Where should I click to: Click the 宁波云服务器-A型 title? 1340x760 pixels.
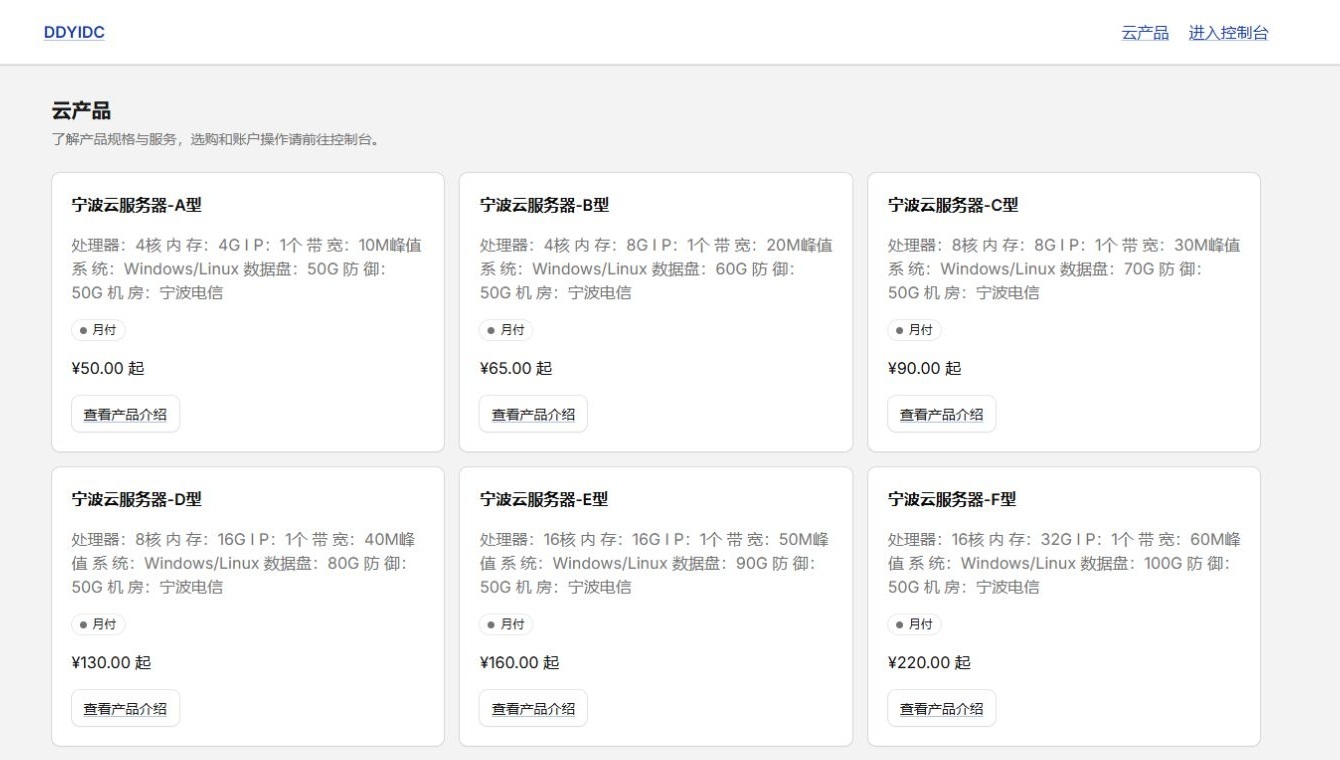136,205
